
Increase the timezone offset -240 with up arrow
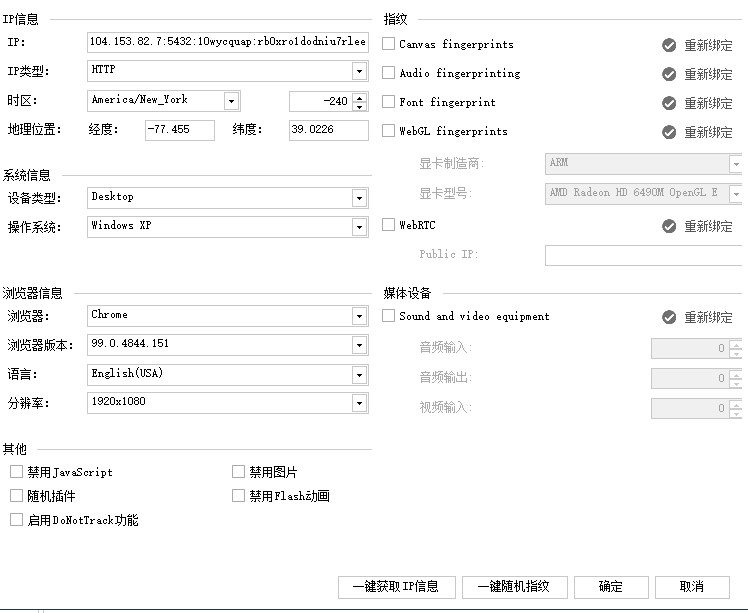click(x=360, y=97)
